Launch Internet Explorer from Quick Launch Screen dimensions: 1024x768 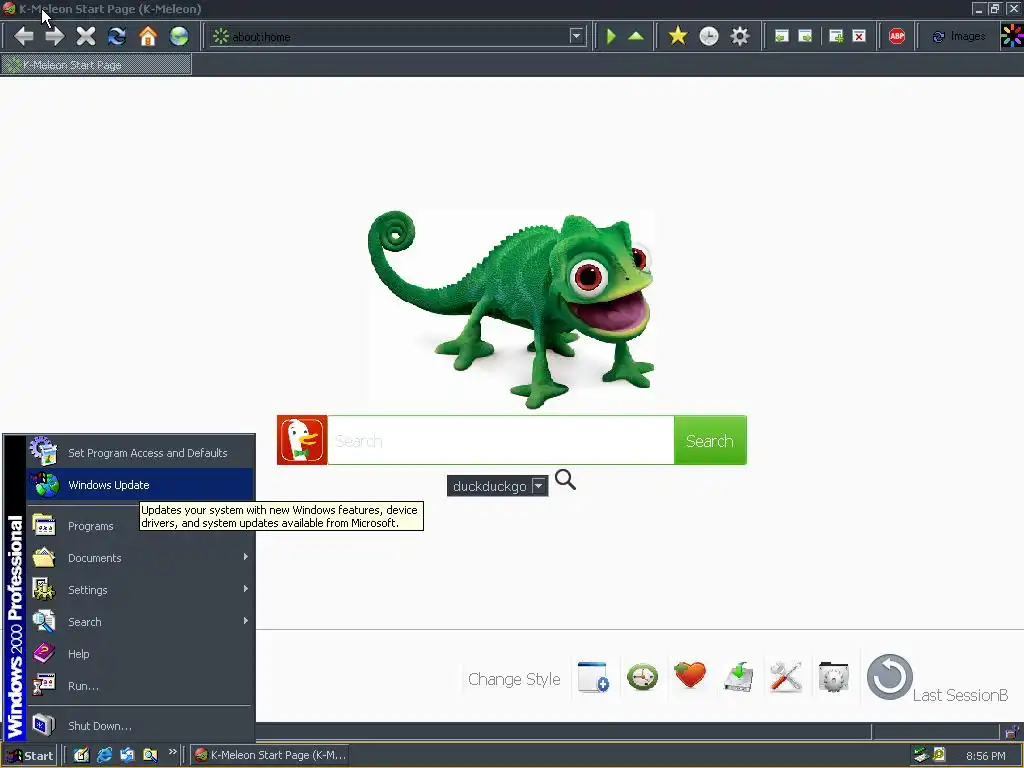[x=104, y=755]
